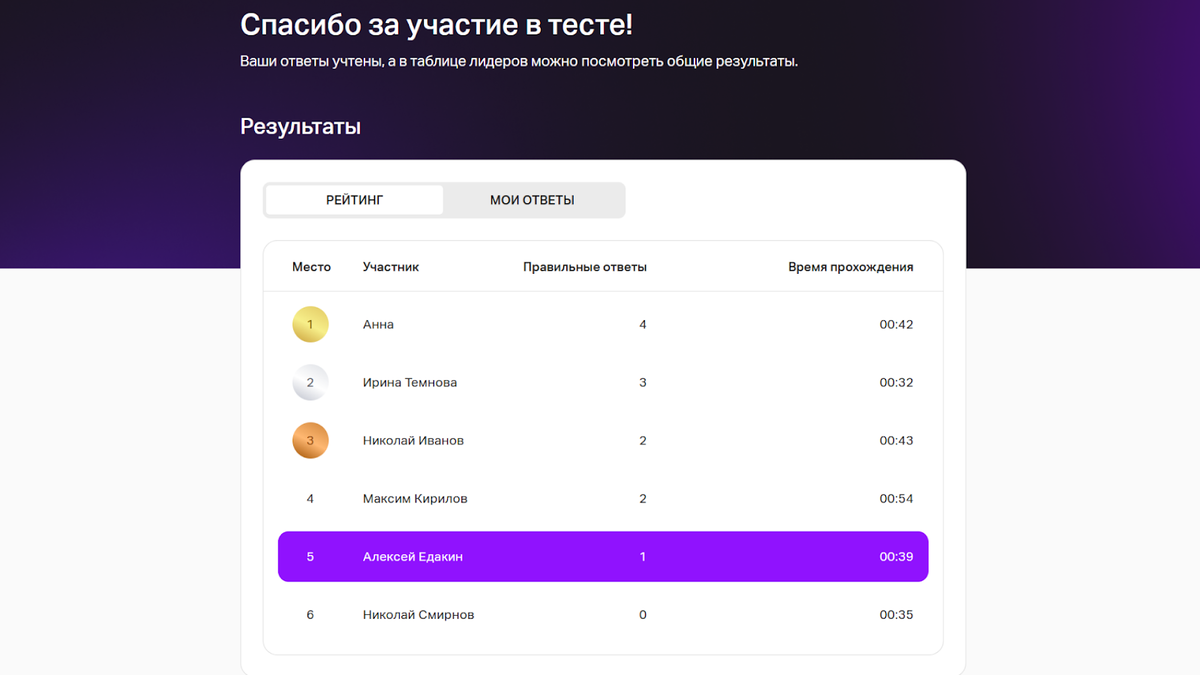Click the gold medal icon for Анна
Screen dimensions: 1200x675
(x=310, y=324)
